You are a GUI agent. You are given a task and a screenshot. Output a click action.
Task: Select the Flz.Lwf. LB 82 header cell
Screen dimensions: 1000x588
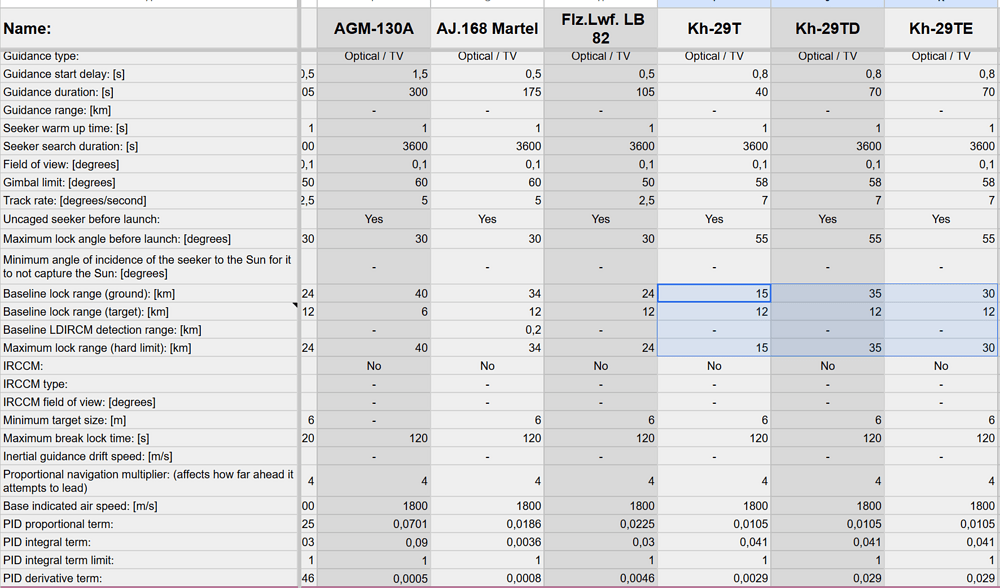point(601,29)
